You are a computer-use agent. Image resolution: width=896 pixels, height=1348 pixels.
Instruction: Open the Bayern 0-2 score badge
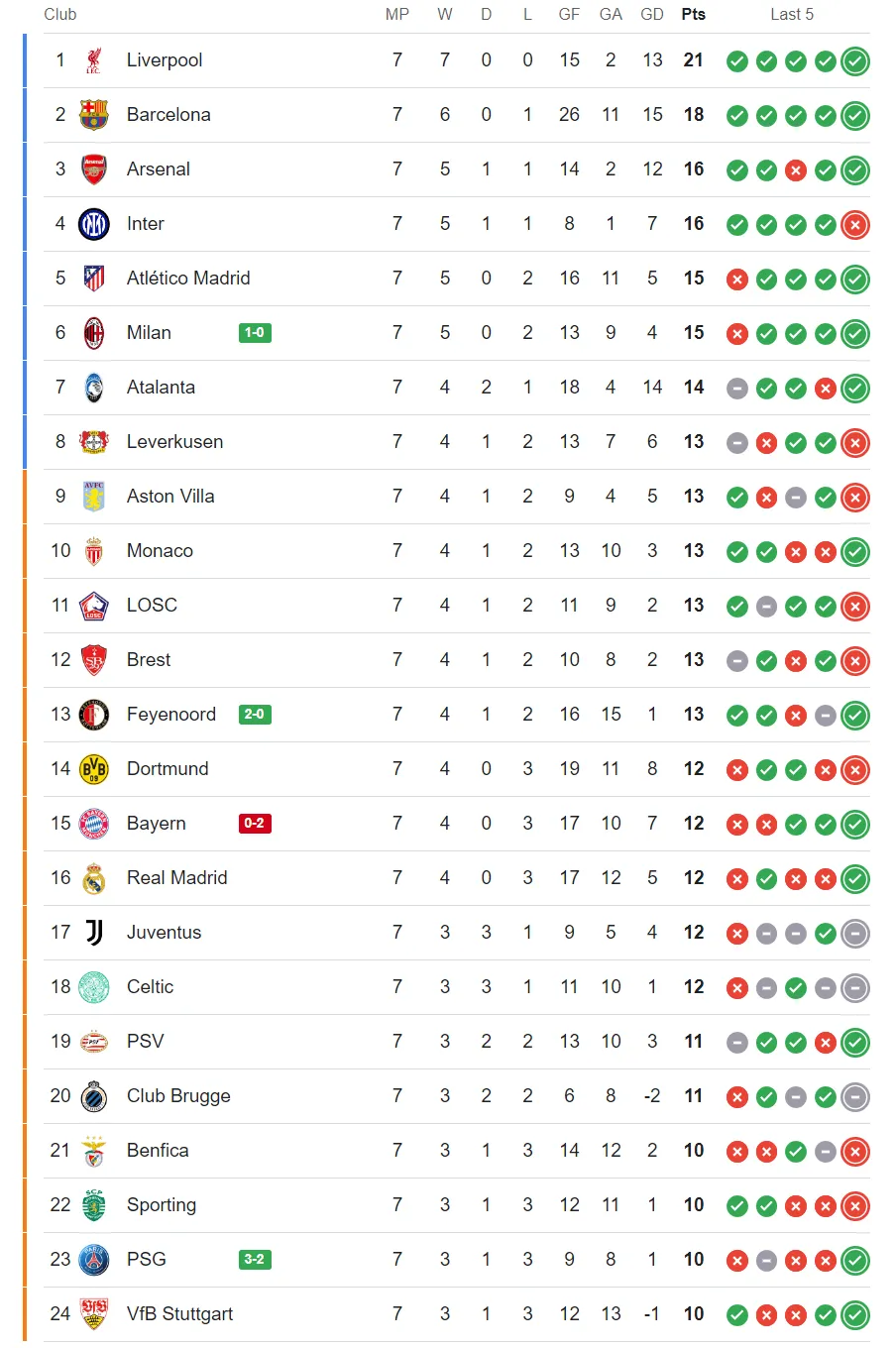[255, 824]
